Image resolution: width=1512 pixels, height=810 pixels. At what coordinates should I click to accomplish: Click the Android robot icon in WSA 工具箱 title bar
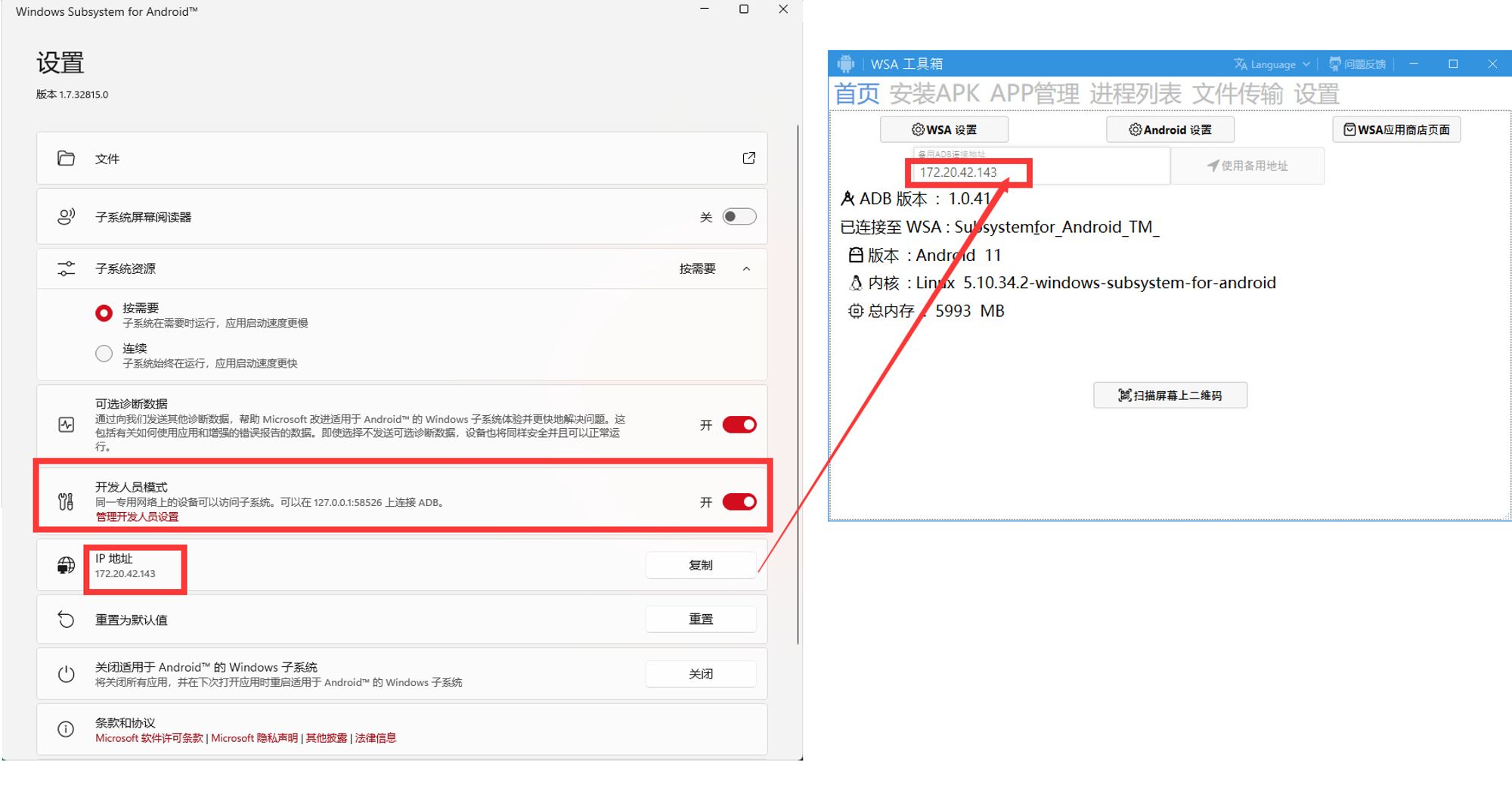[x=846, y=64]
